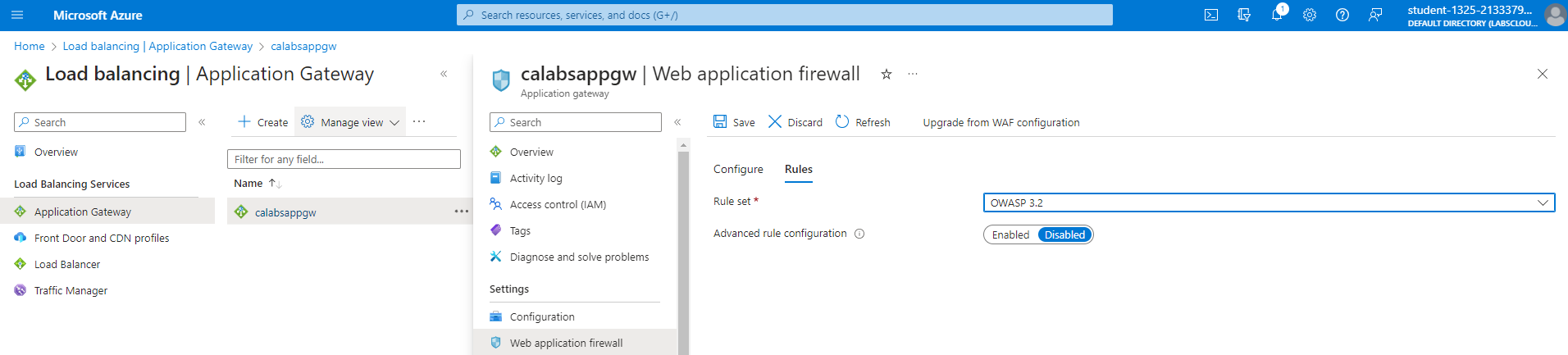The width and height of the screenshot is (1568, 355).
Task: Favorite calabsappgw with the star icon
Action: click(887, 74)
